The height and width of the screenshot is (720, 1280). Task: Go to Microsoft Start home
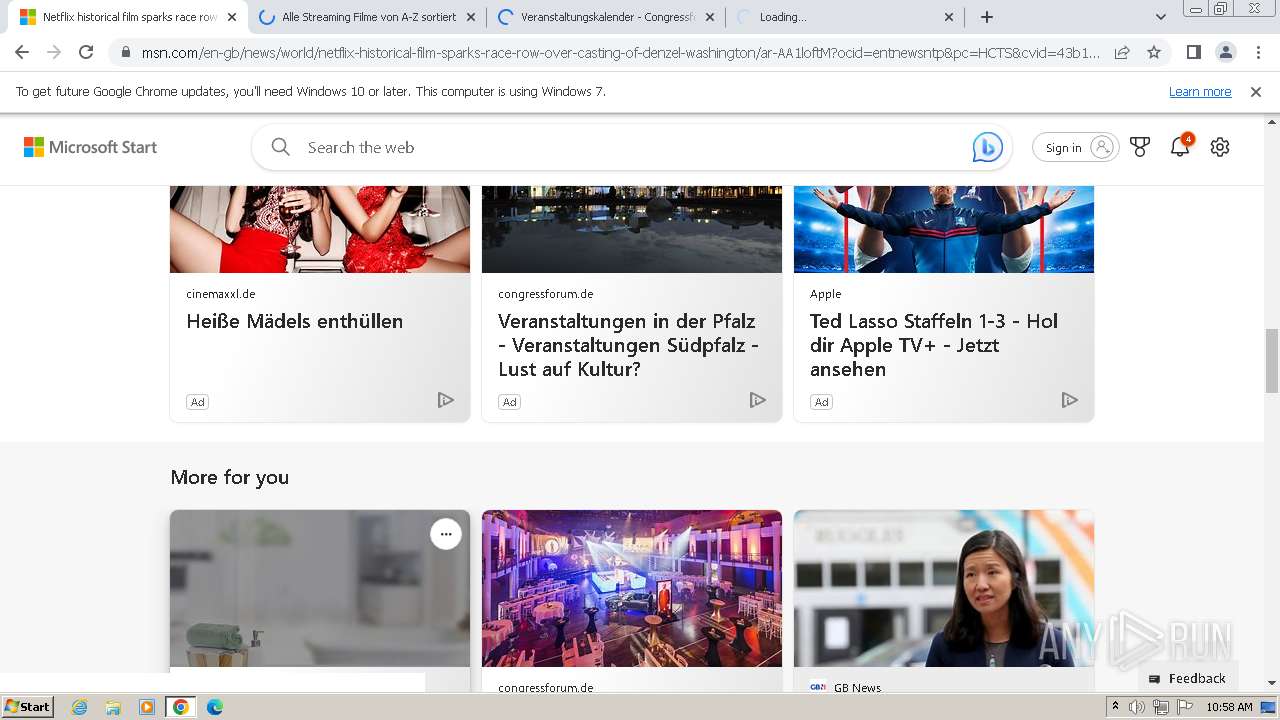point(90,147)
